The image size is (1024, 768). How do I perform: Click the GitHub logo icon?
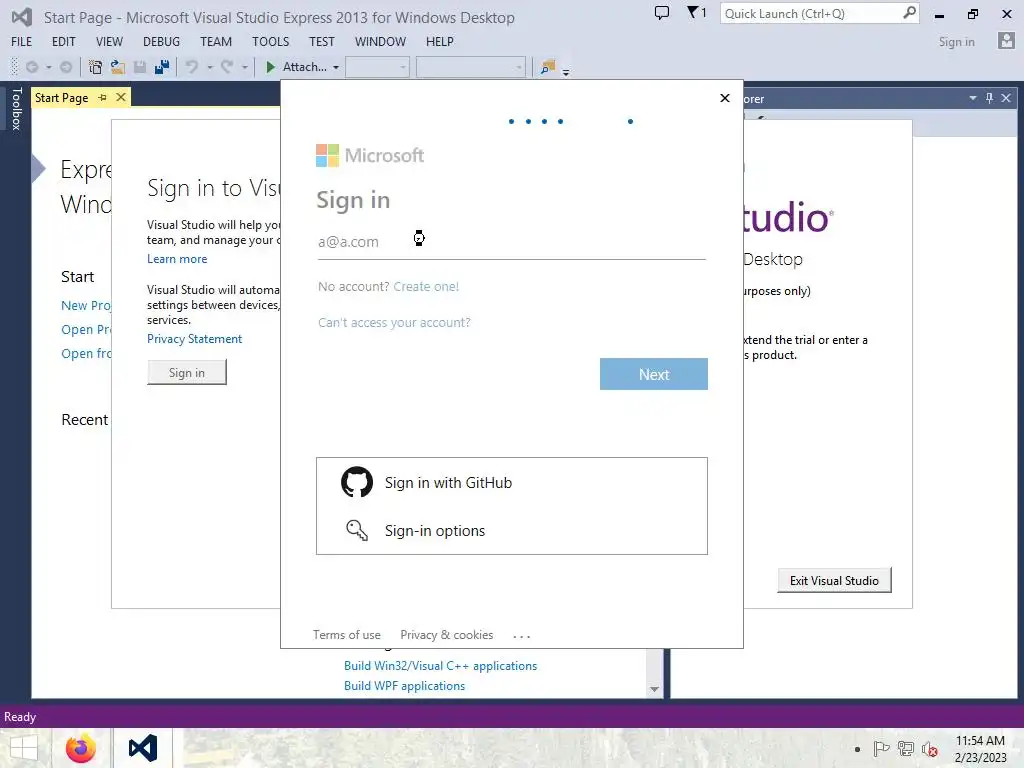coord(357,483)
